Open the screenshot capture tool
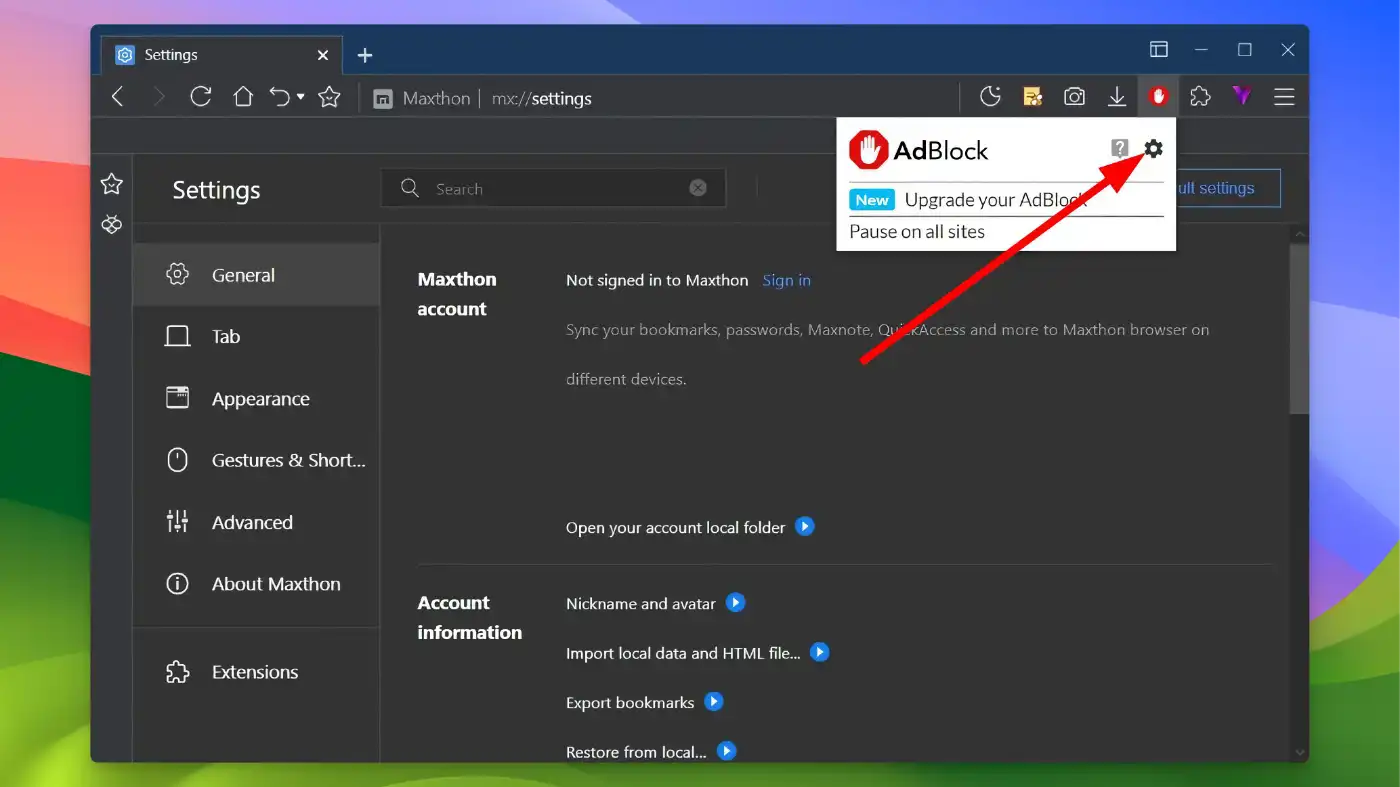The width and height of the screenshot is (1400, 787). tap(1074, 96)
